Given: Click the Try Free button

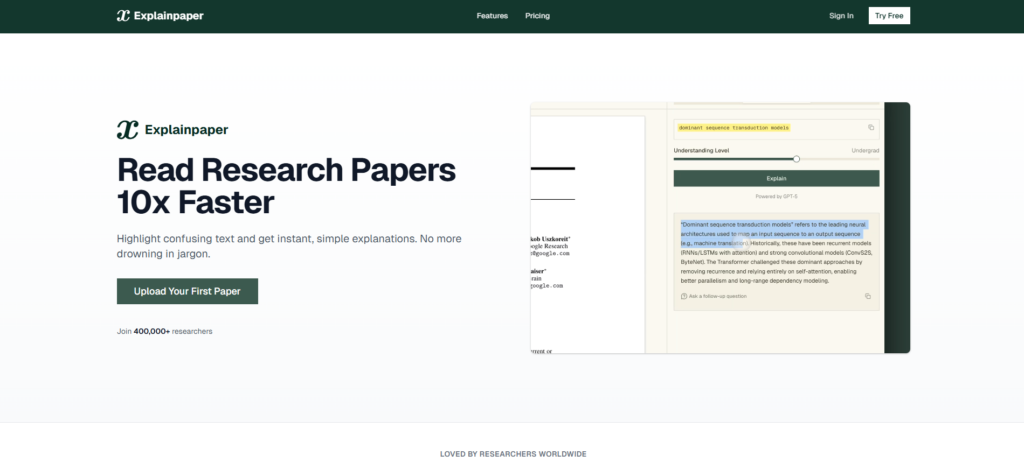Looking at the screenshot, I should 889,16.
